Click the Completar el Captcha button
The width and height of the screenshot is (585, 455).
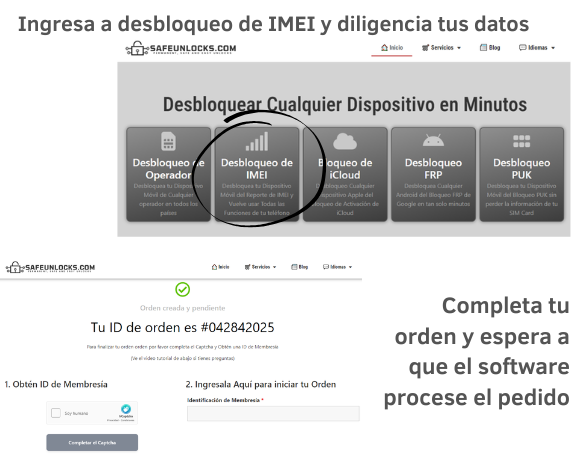92,443
